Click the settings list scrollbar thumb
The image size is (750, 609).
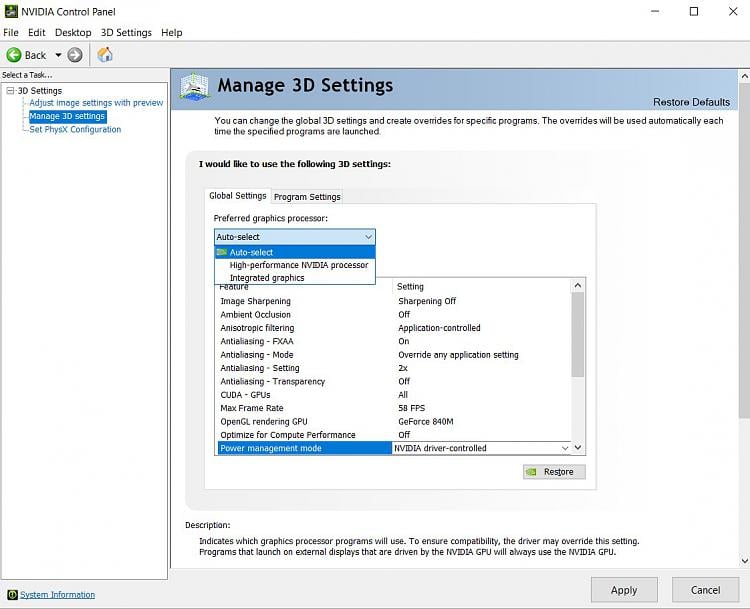578,334
